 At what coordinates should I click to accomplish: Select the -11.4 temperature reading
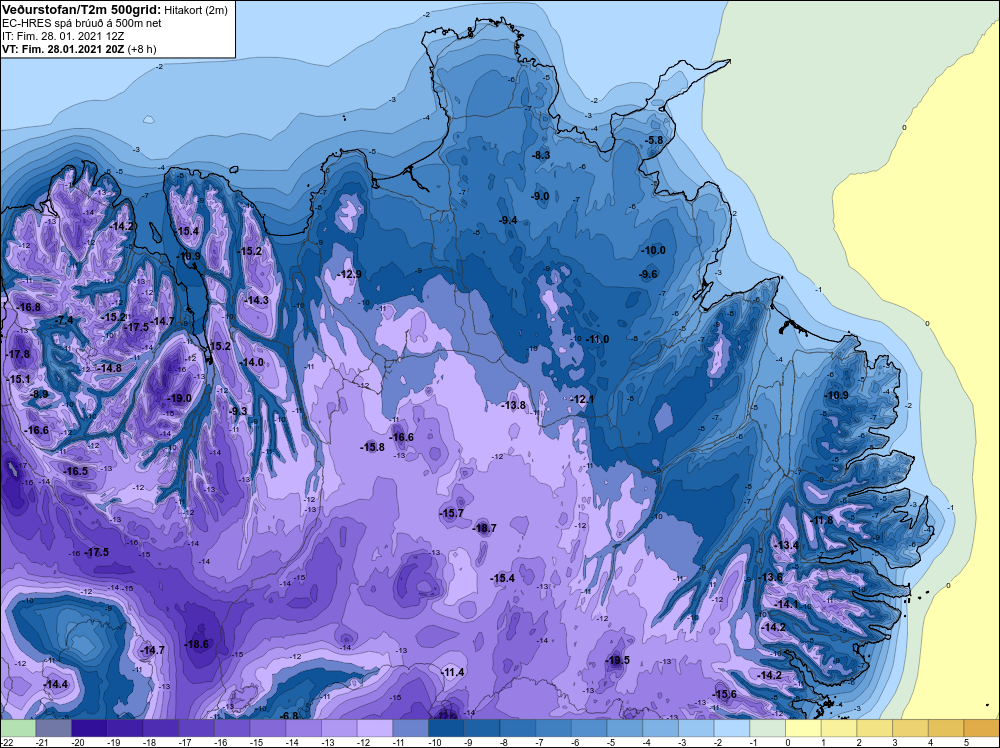[453, 672]
